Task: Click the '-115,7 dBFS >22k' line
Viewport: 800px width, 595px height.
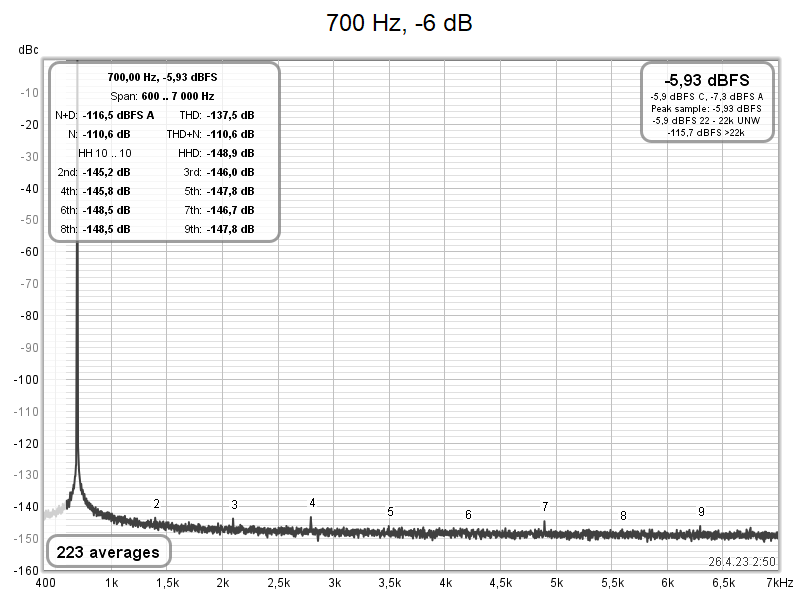Action: point(706,133)
